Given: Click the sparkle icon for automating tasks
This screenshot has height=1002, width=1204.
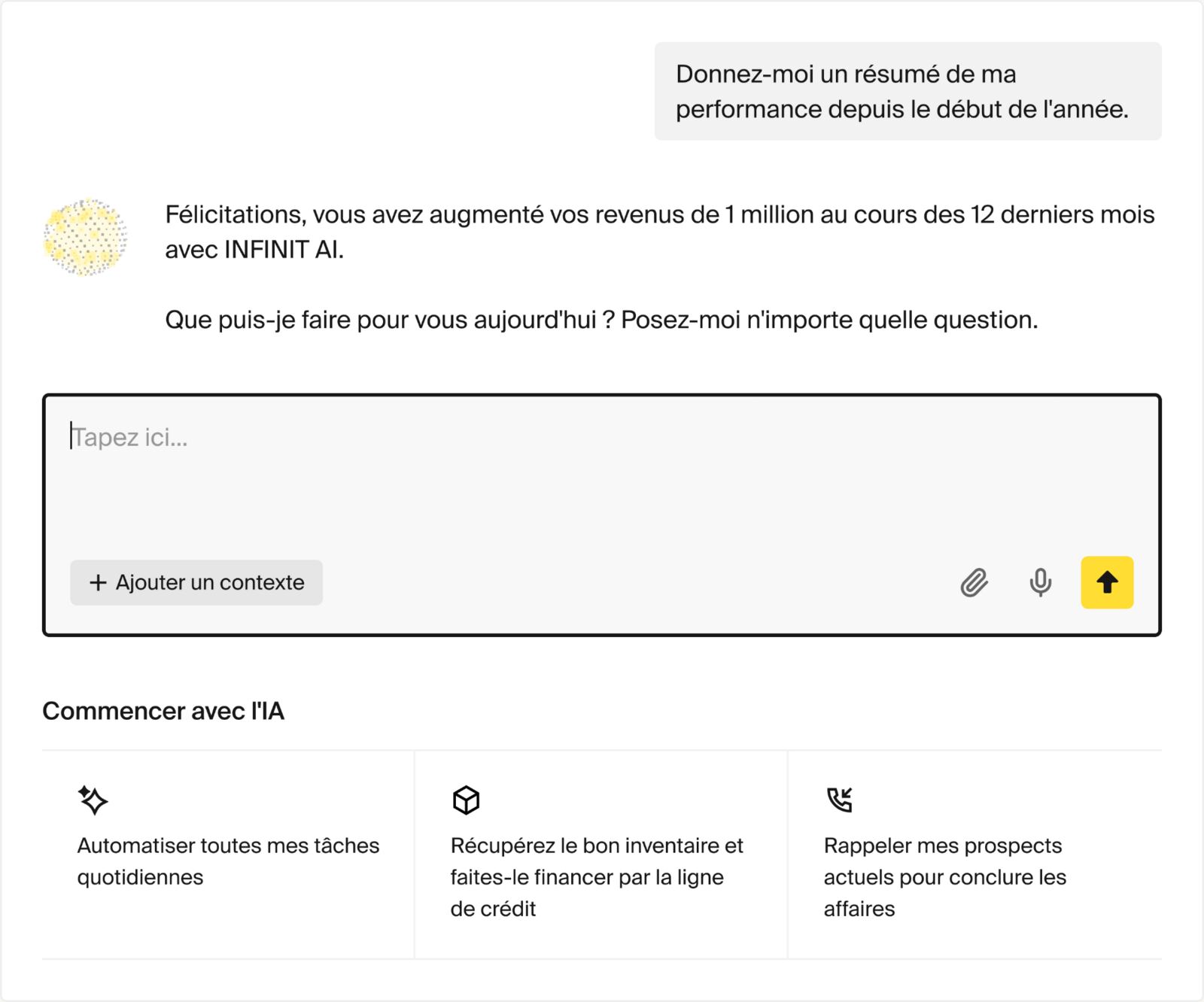Looking at the screenshot, I should [x=93, y=800].
